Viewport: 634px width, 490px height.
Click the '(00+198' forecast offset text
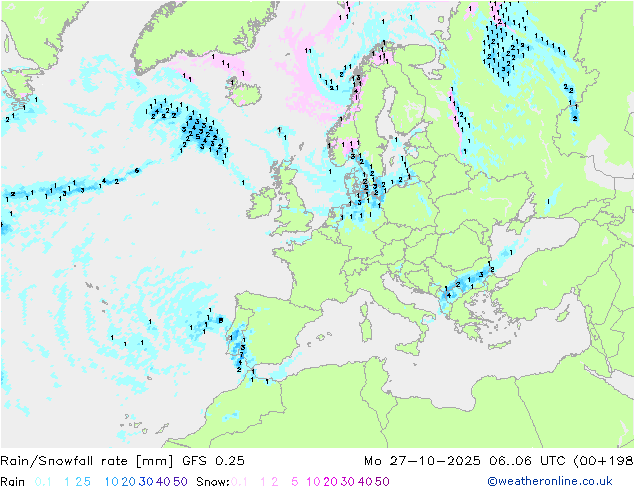pos(603,461)
